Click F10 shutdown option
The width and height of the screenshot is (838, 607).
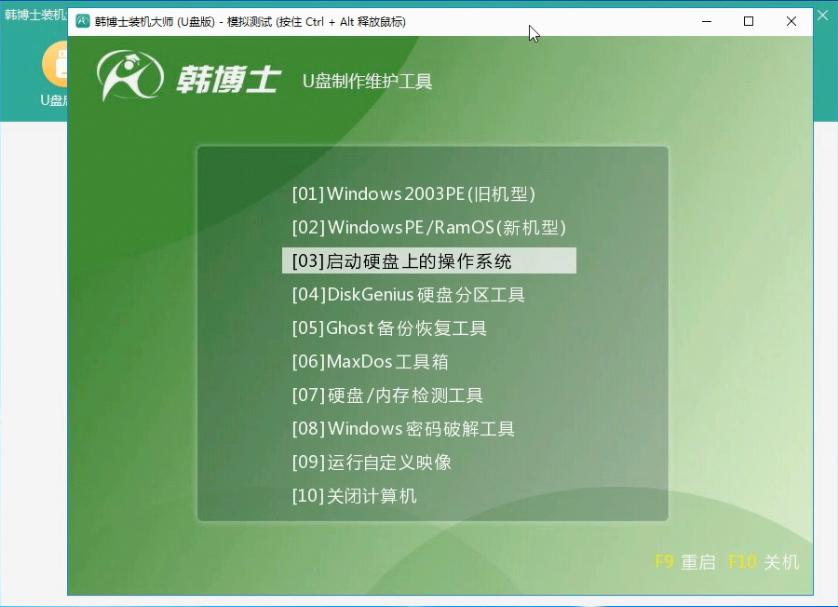point(764,562)
